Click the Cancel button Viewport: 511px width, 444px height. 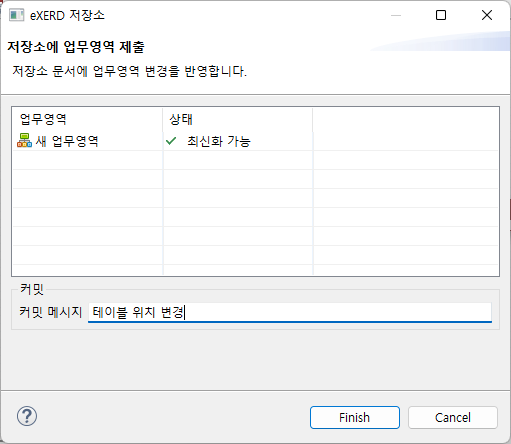(453, 417)
